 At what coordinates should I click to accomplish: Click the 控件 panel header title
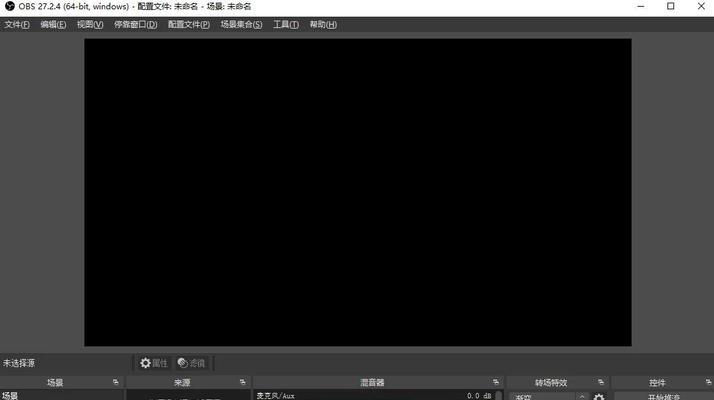pyautogui.click(x=657, y=383)
